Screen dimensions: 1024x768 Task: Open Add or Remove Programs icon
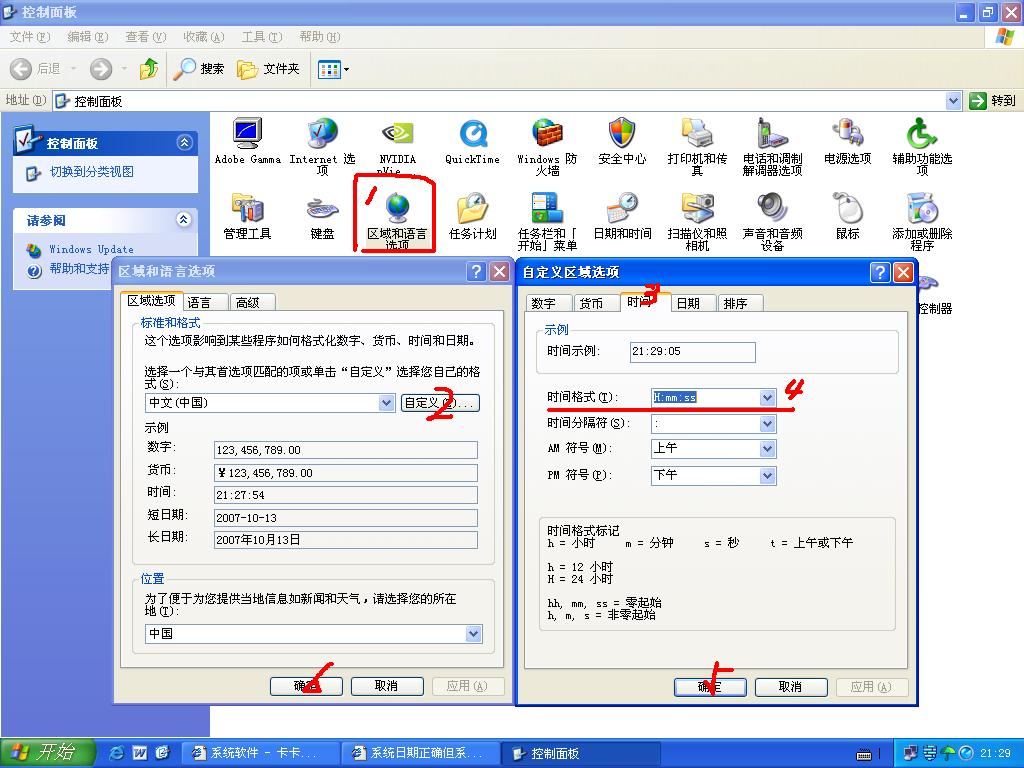pos(922,208)
